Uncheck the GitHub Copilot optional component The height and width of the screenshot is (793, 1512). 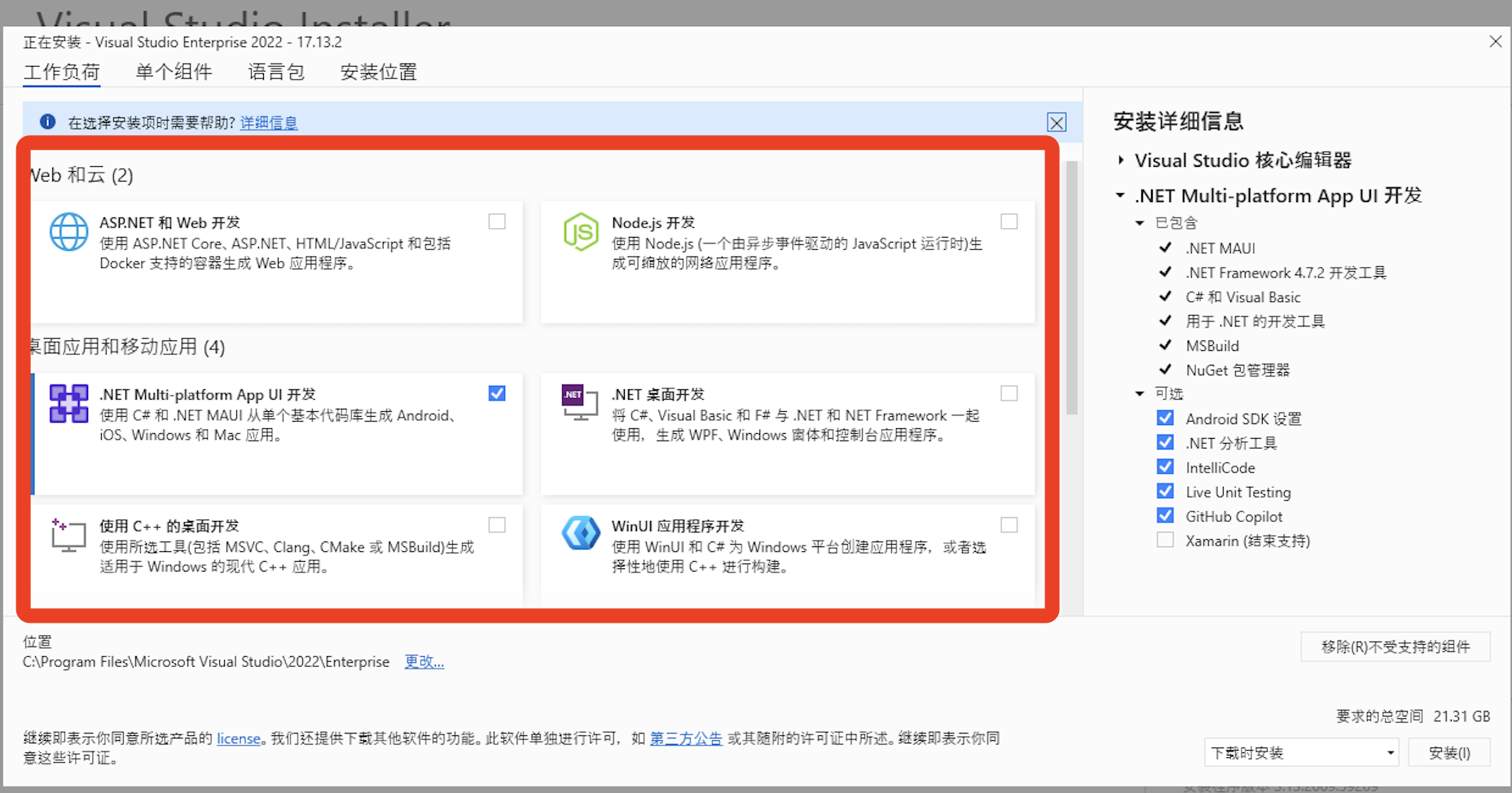(1165, 515)
